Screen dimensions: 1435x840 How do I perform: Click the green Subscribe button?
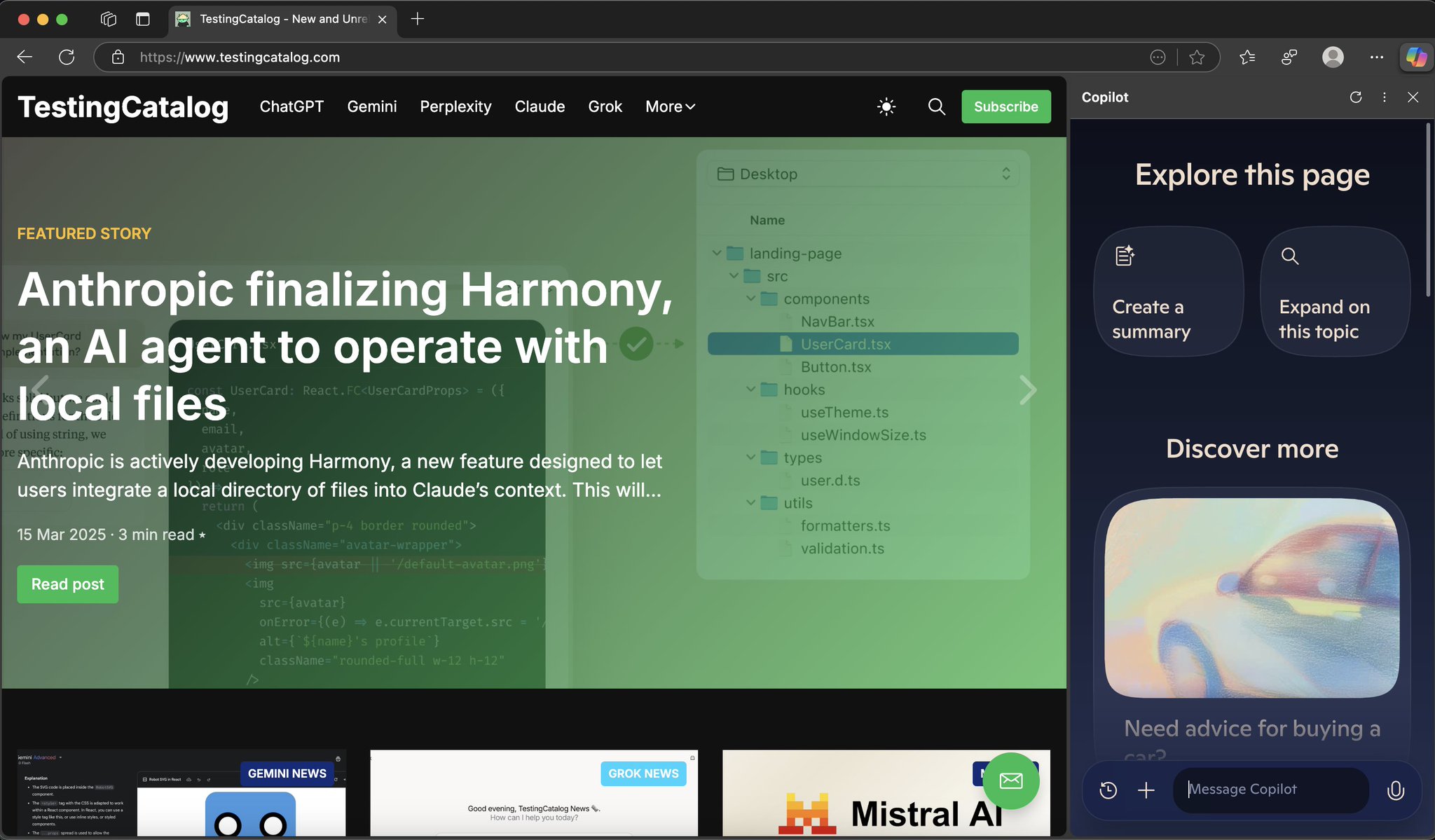click(x=1006, y=106)
